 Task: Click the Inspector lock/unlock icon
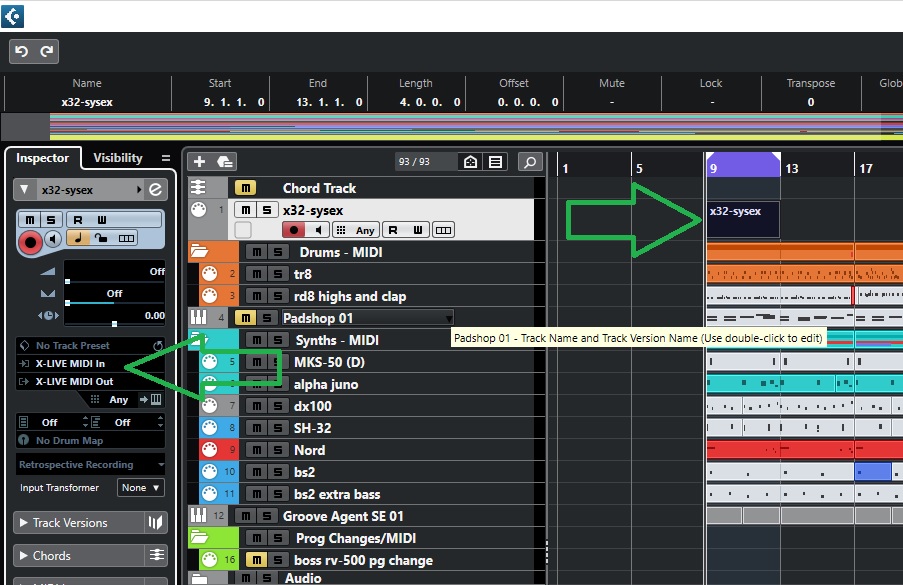[x=101, y=238]
